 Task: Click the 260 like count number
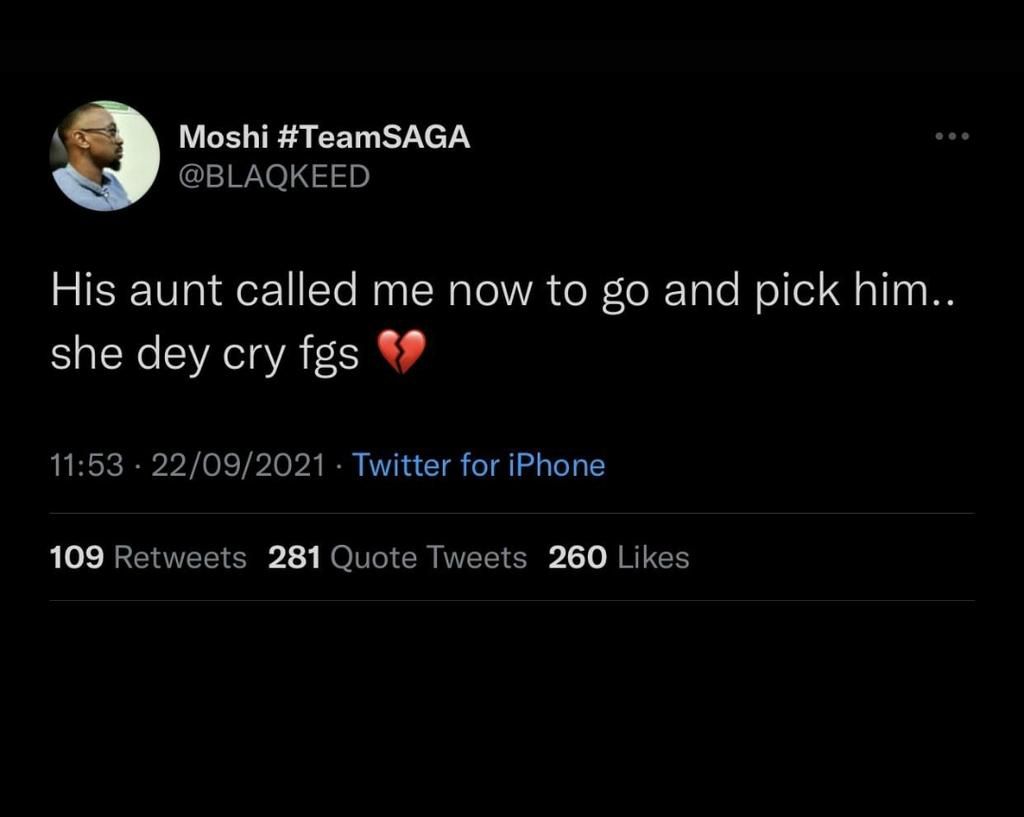click(577, 557)
